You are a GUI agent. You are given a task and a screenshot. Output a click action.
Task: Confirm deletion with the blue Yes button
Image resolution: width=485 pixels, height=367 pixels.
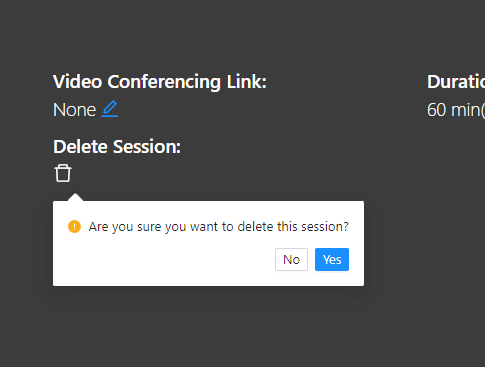coord(332,259)
